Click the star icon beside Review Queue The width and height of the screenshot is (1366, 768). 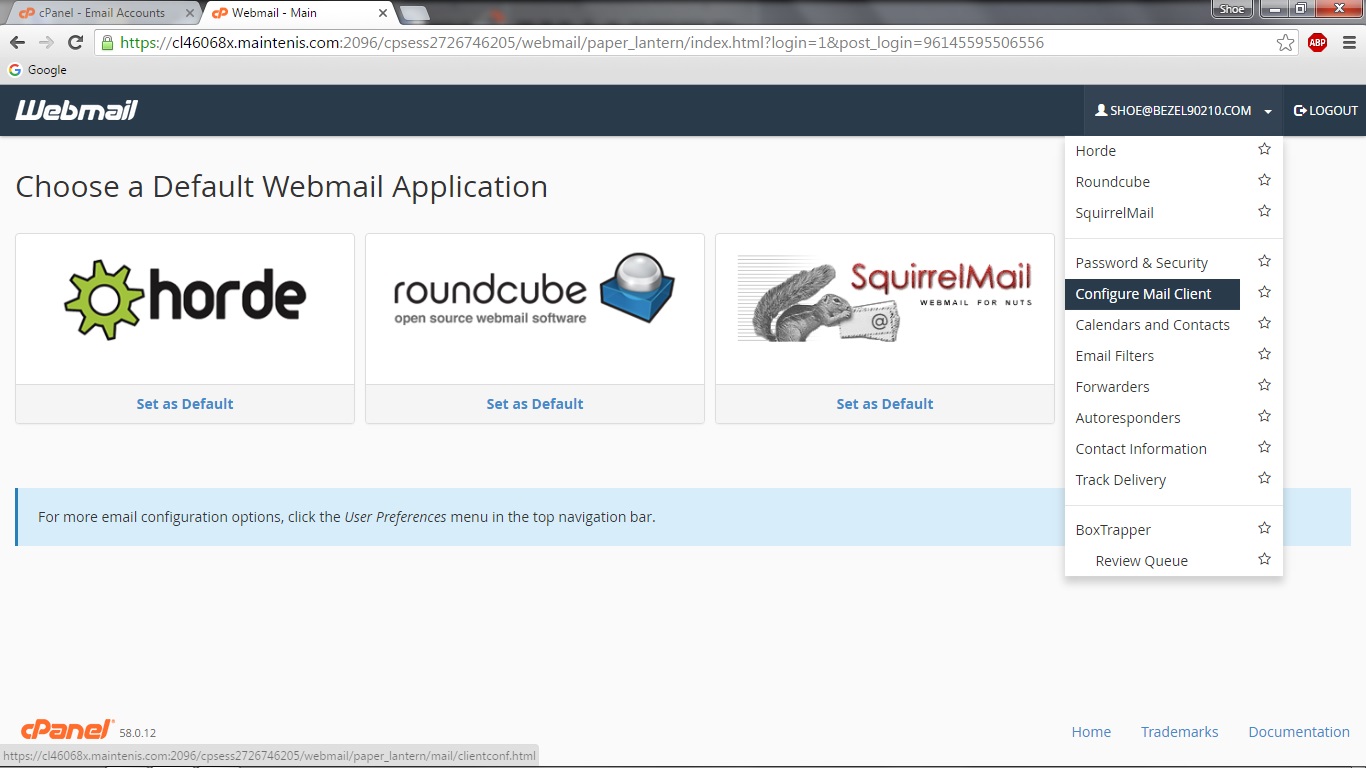tap(1264, 559)
